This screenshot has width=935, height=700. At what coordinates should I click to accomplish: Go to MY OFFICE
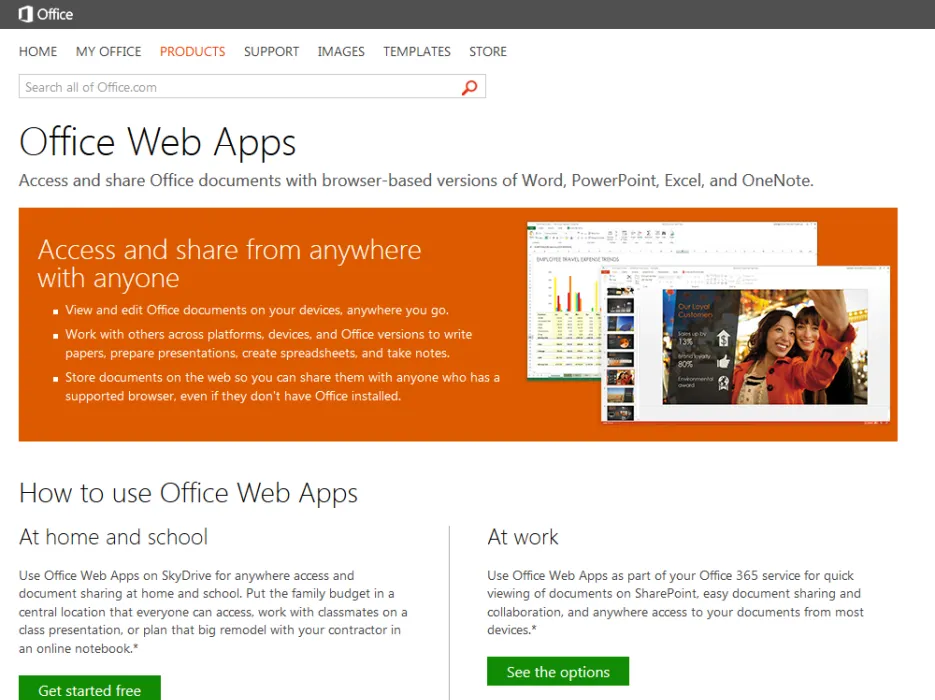pyautogui.click(x=109, y=52)
